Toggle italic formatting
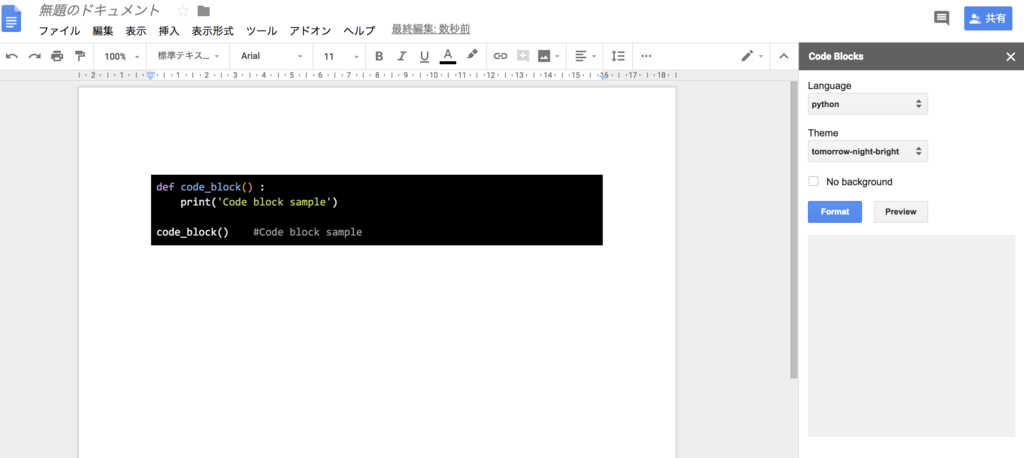The width and height of the screenshot is (1024, 458). (x=402, y=56)
